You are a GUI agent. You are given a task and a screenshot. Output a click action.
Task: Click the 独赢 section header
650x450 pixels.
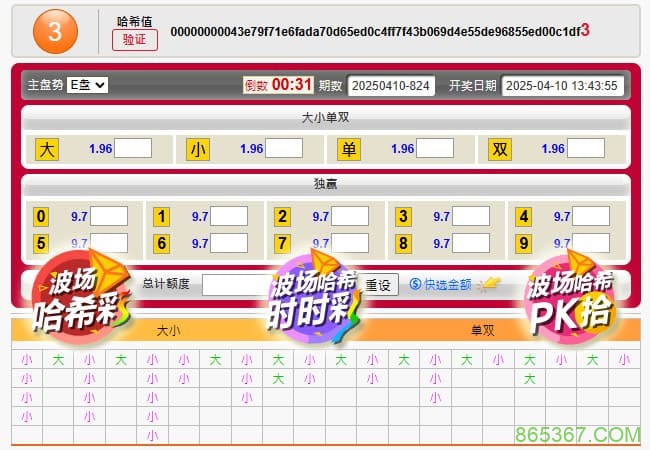coord(326,184)
